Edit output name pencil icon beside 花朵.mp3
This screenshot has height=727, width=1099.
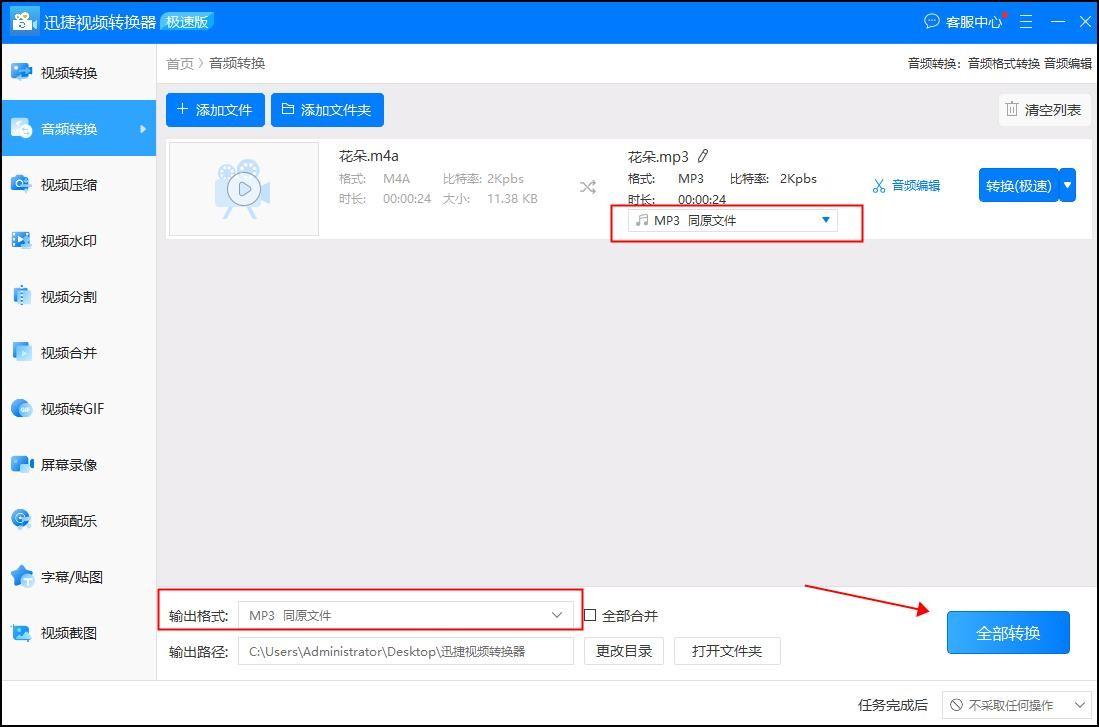coord(703,156)
